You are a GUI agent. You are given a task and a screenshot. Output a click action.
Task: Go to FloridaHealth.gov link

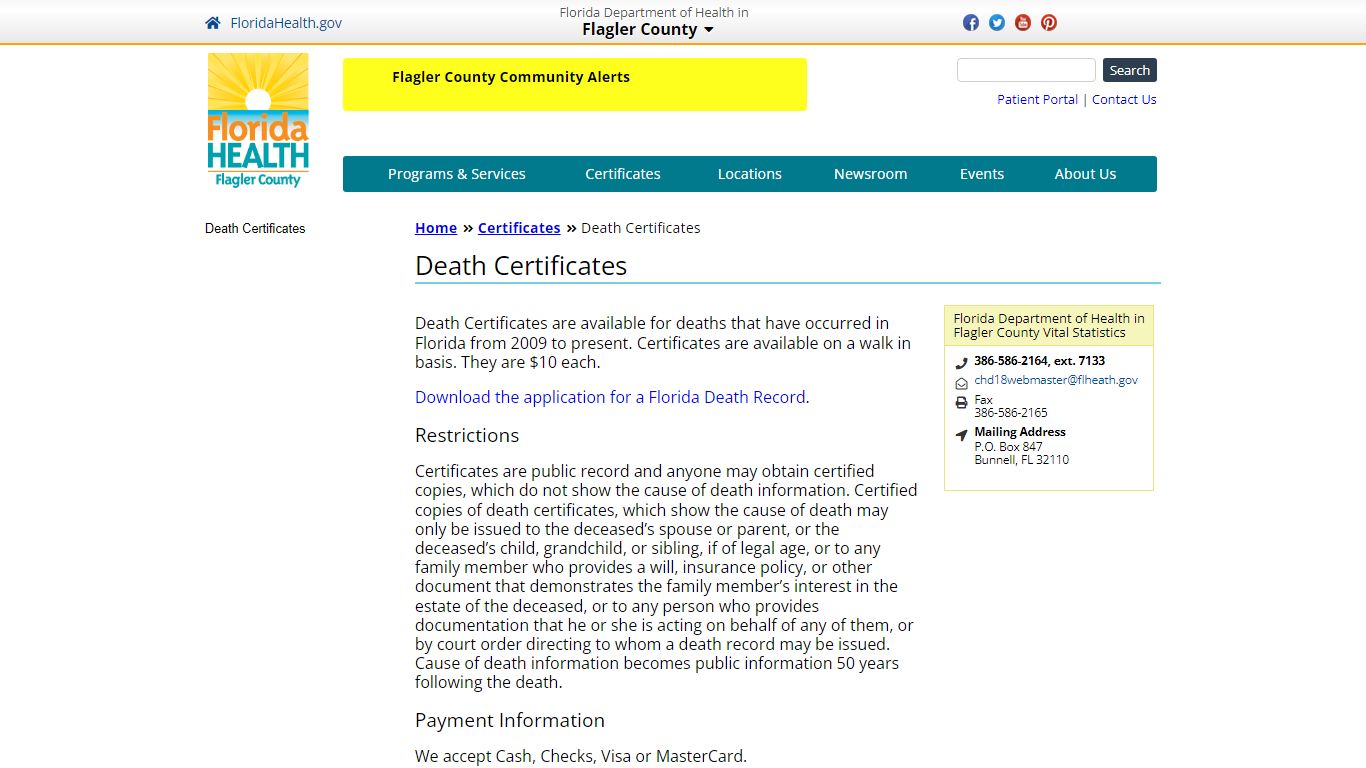[x=286, y=23]
